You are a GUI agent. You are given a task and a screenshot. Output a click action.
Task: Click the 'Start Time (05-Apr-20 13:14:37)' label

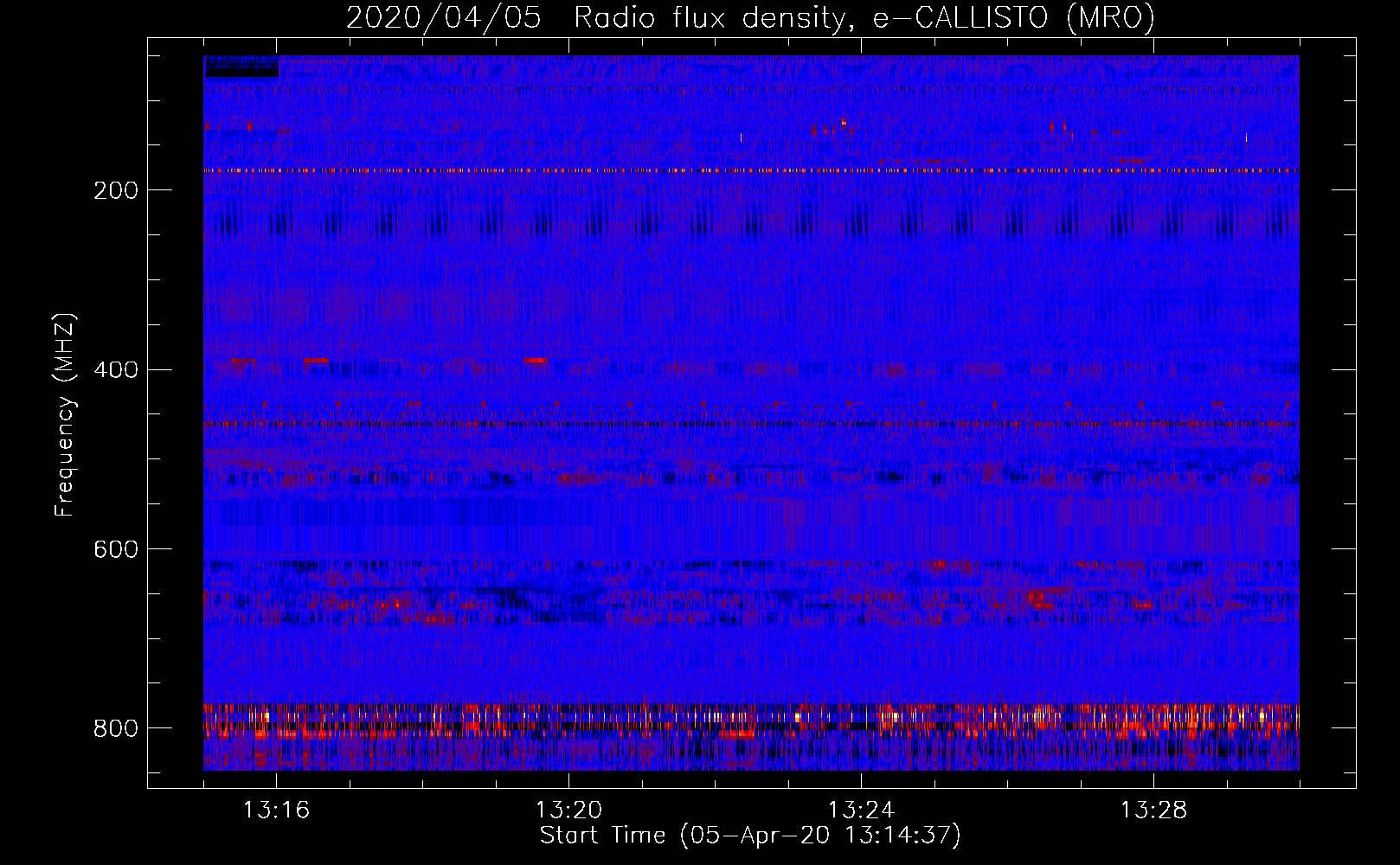pyautogui.click(x=750, y=836)
